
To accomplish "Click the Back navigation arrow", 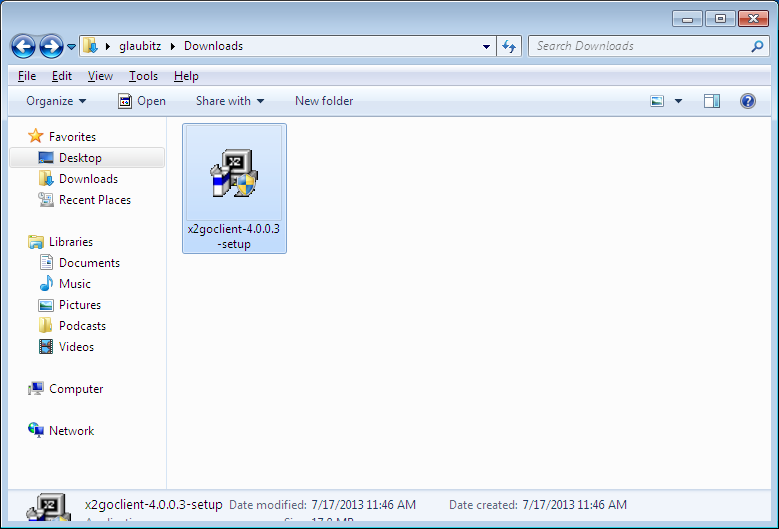I will (24, 46).
